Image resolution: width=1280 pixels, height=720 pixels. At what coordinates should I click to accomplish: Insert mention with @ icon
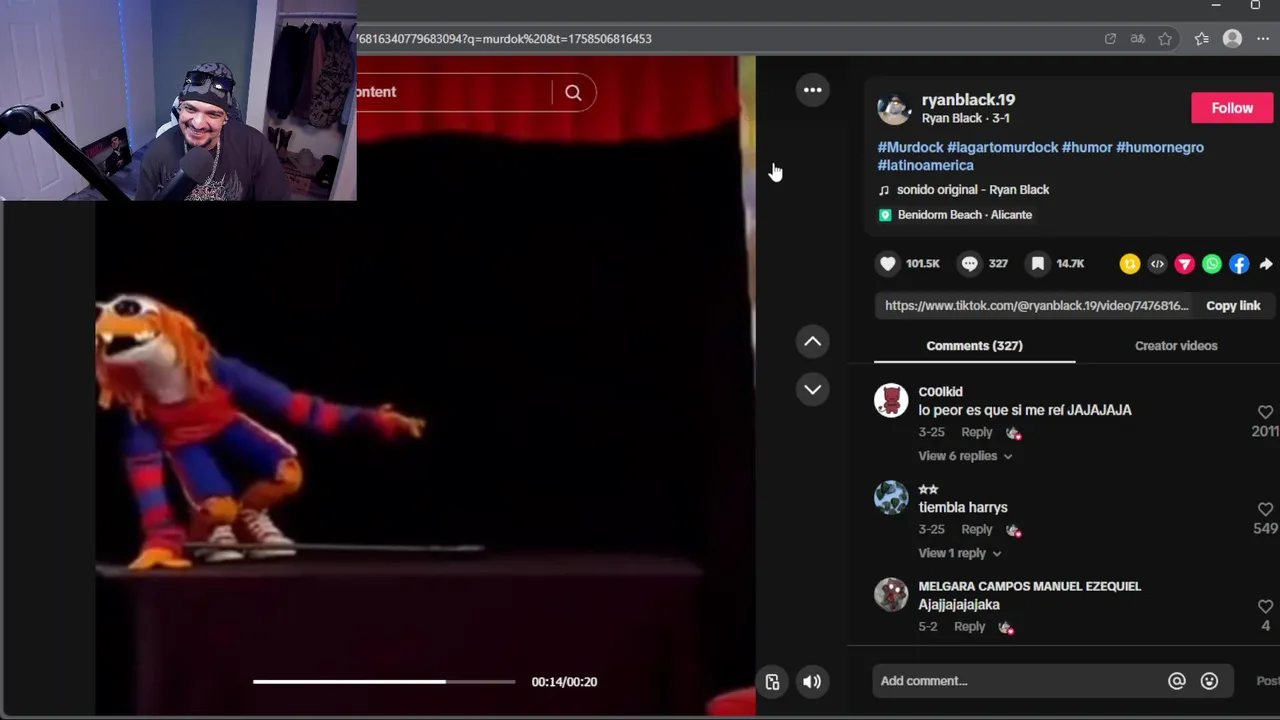click(x=1177, y=681)
